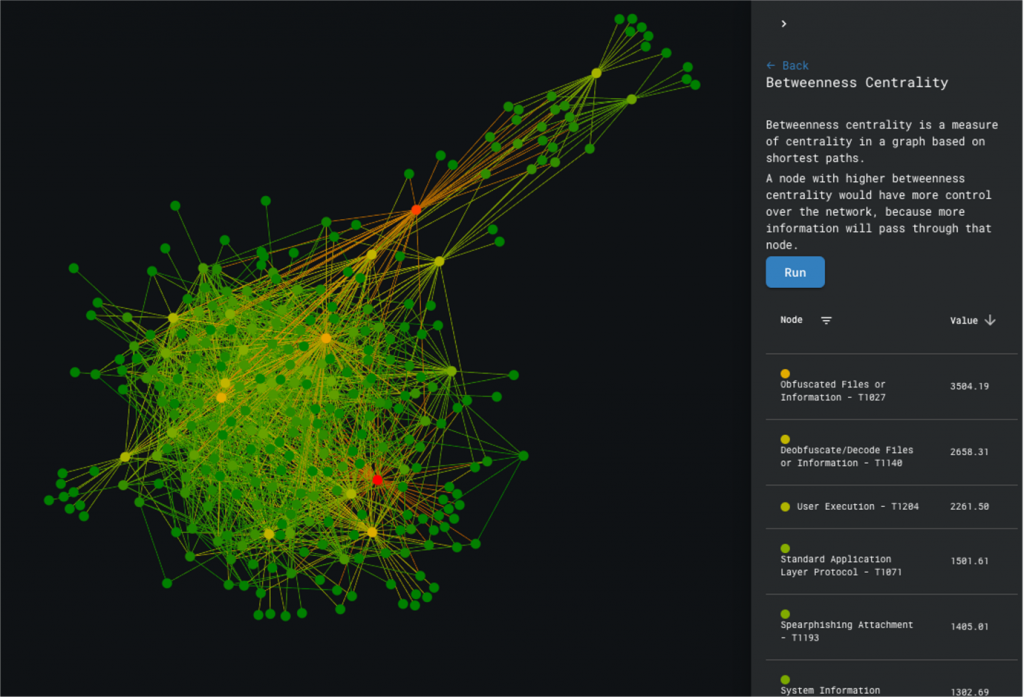Click the yellow dot beside Deobfuscate/Decode Files
1024x697 pixels.
point(785,440)
